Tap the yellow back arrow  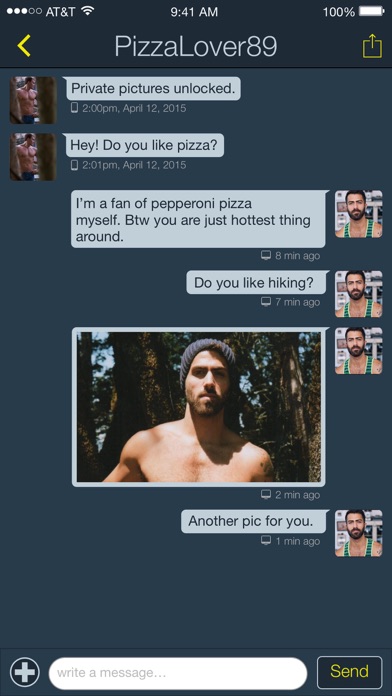tap(24, 46)
